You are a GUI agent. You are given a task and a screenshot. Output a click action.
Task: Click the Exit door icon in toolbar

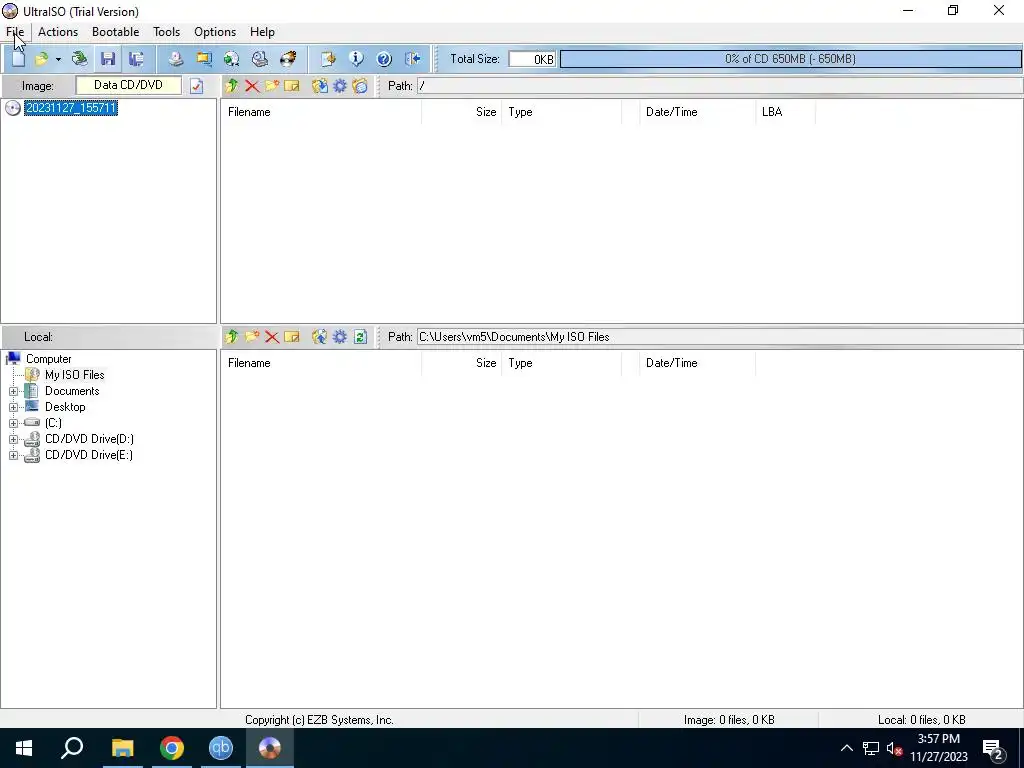coord(412,59)
